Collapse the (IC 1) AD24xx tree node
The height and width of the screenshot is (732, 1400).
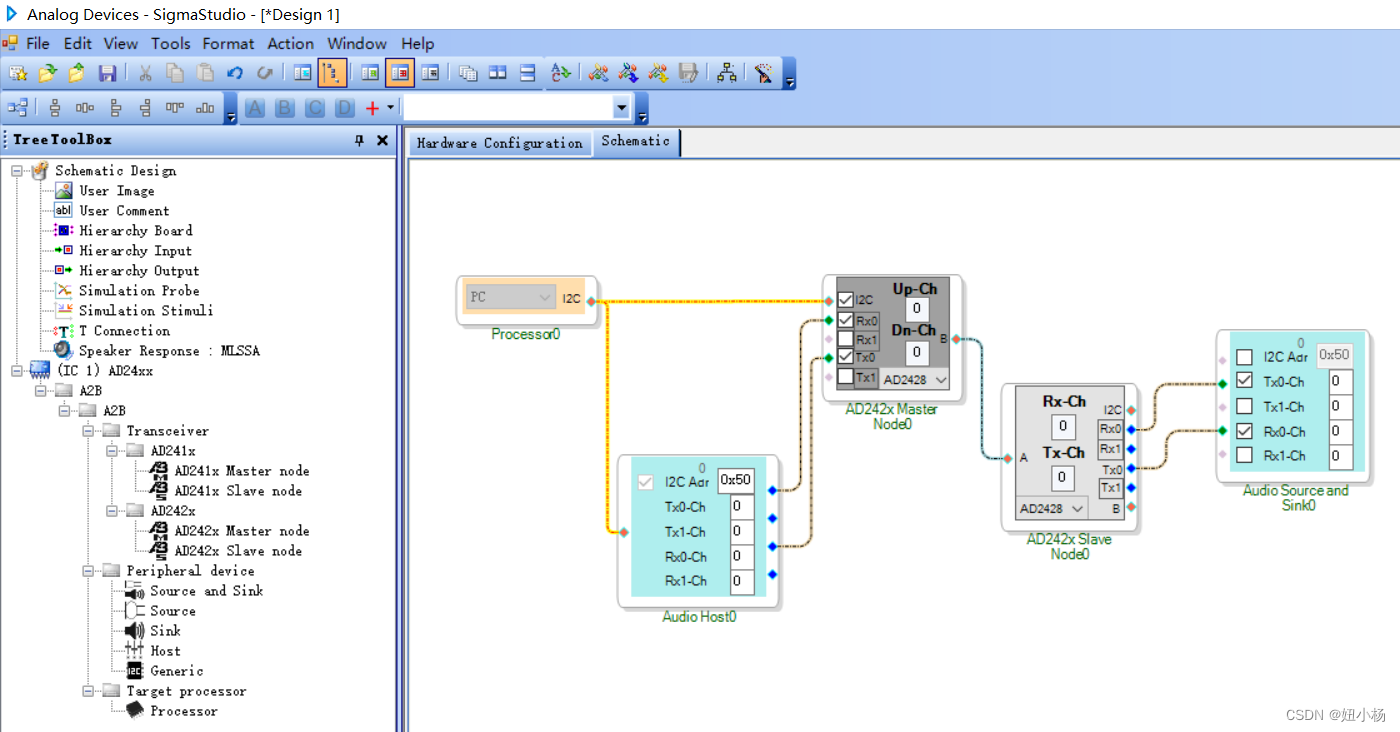click(x=17, y=371)
